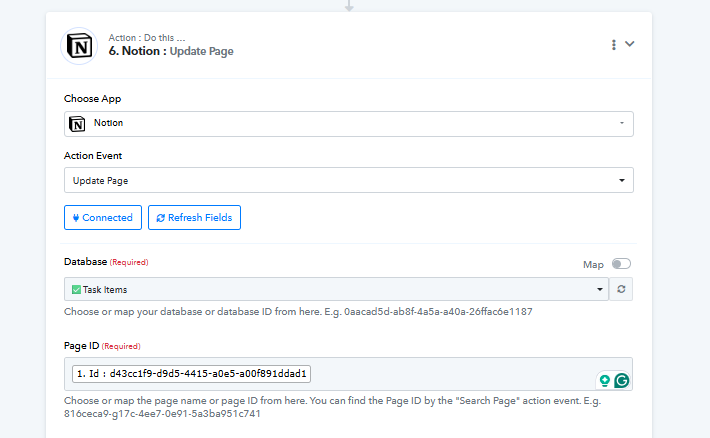Expand the Action Event dropdown
Viewport: 710px width, 438px height.
pos(348,180)
